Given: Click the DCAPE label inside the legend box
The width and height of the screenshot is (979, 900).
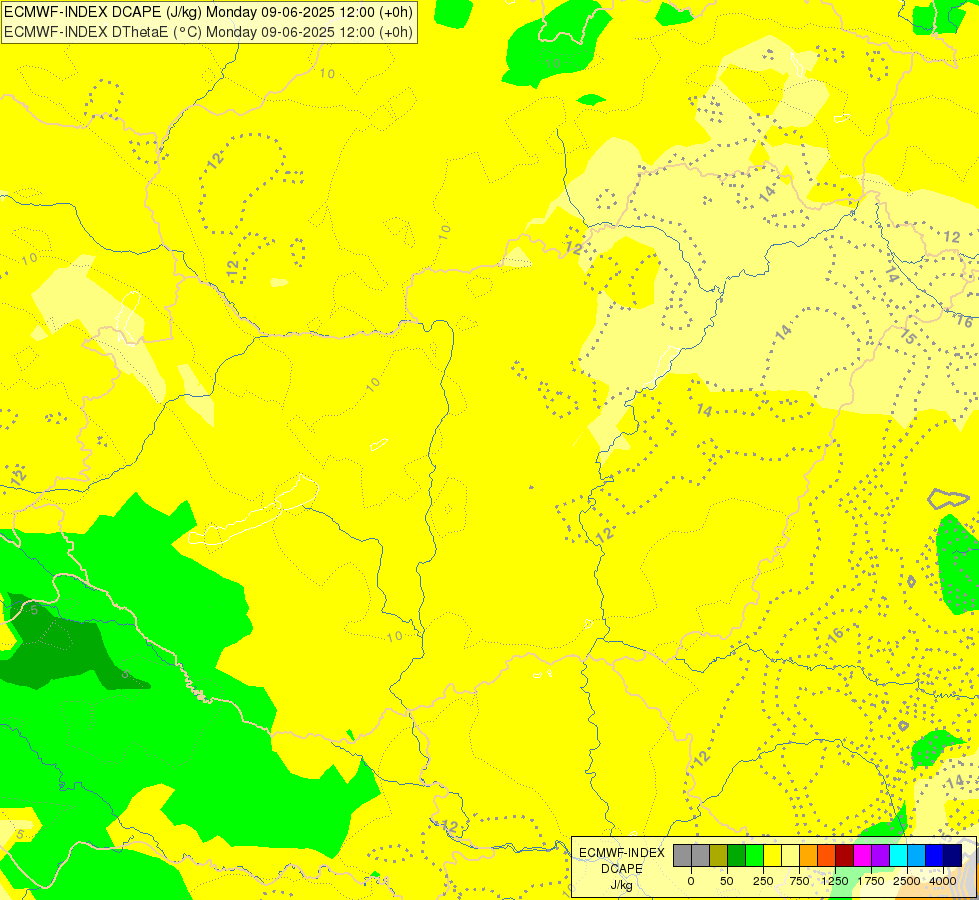Looking at the screenshot, I should [x=622, y=869].
